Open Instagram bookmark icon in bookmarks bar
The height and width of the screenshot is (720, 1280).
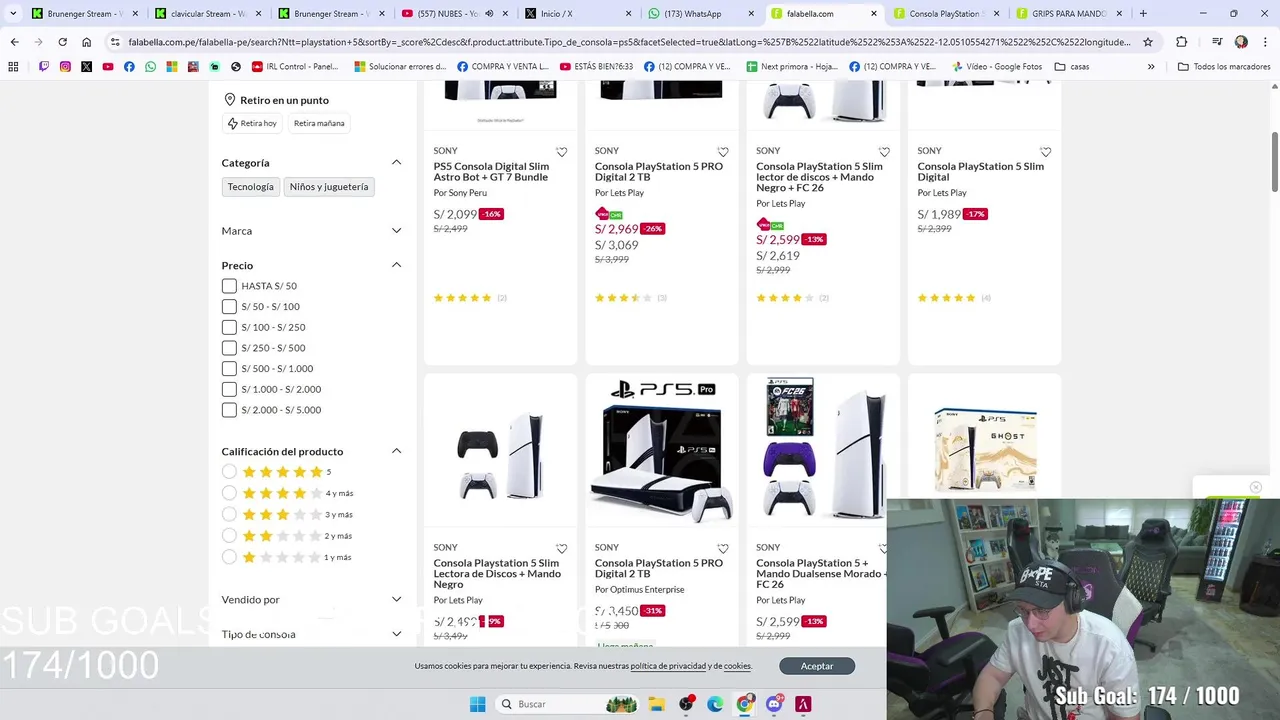pos(65,67)
